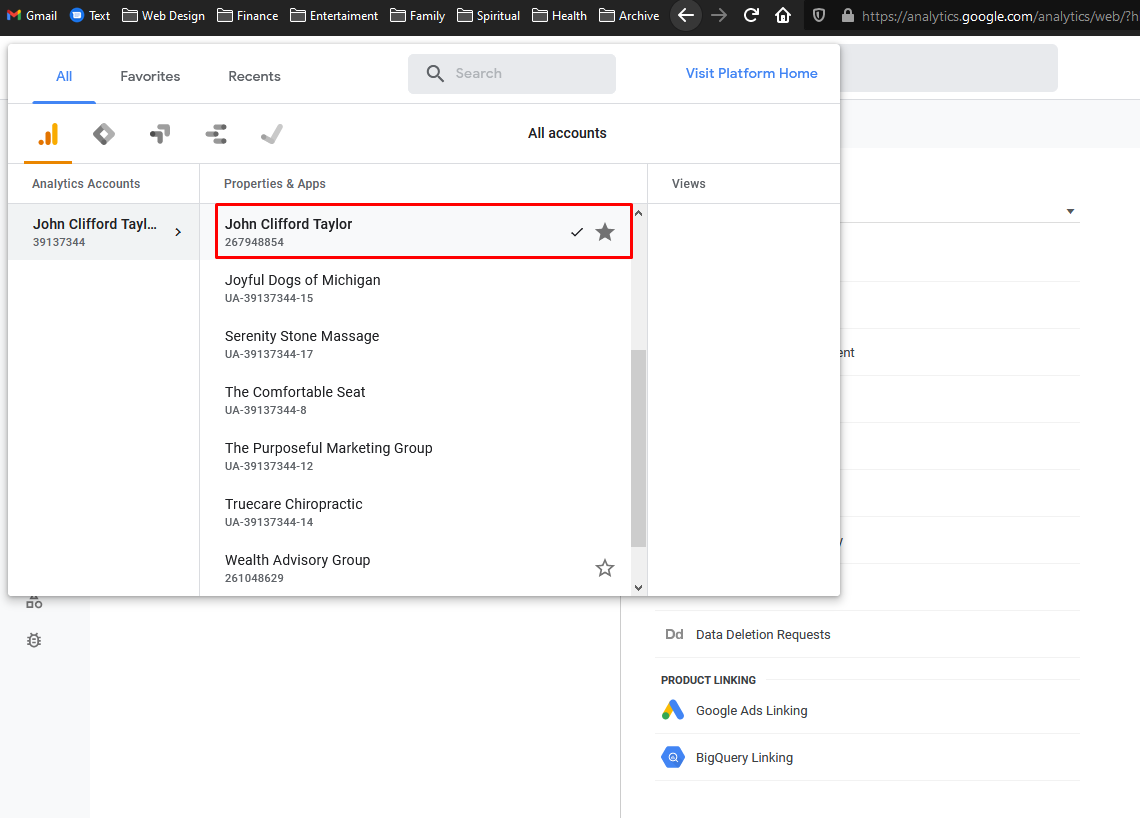Click the PRODUCT LINKING section label

(708, 680)
